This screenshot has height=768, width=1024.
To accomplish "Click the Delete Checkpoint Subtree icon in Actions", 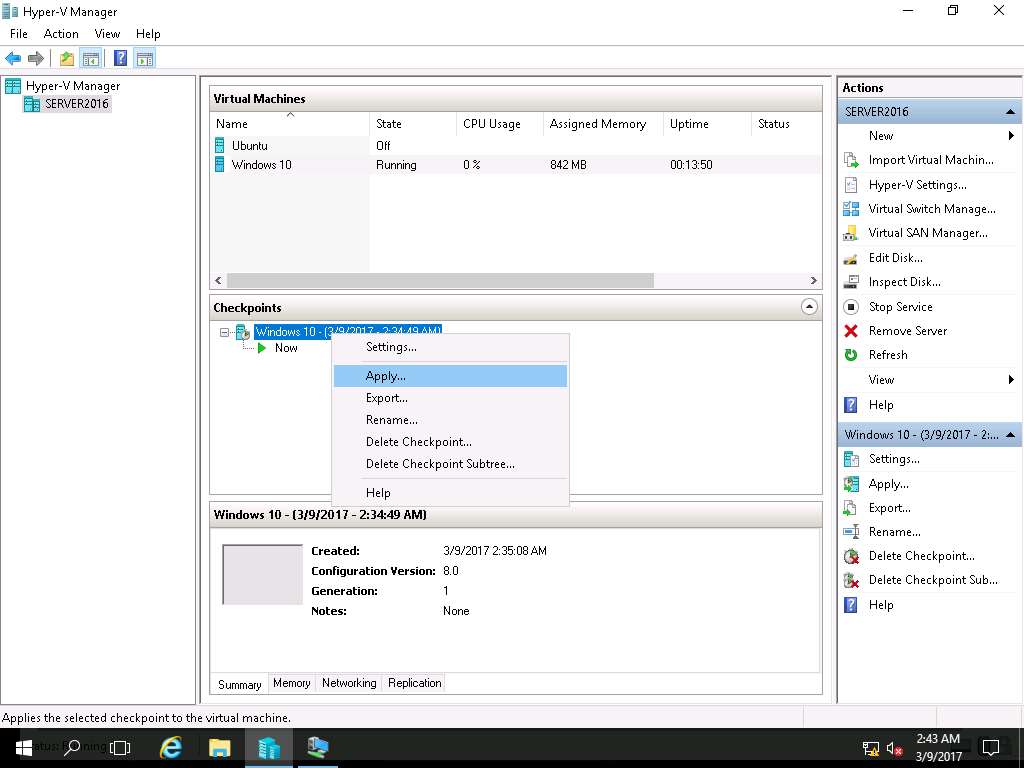I will pos(851,580).
